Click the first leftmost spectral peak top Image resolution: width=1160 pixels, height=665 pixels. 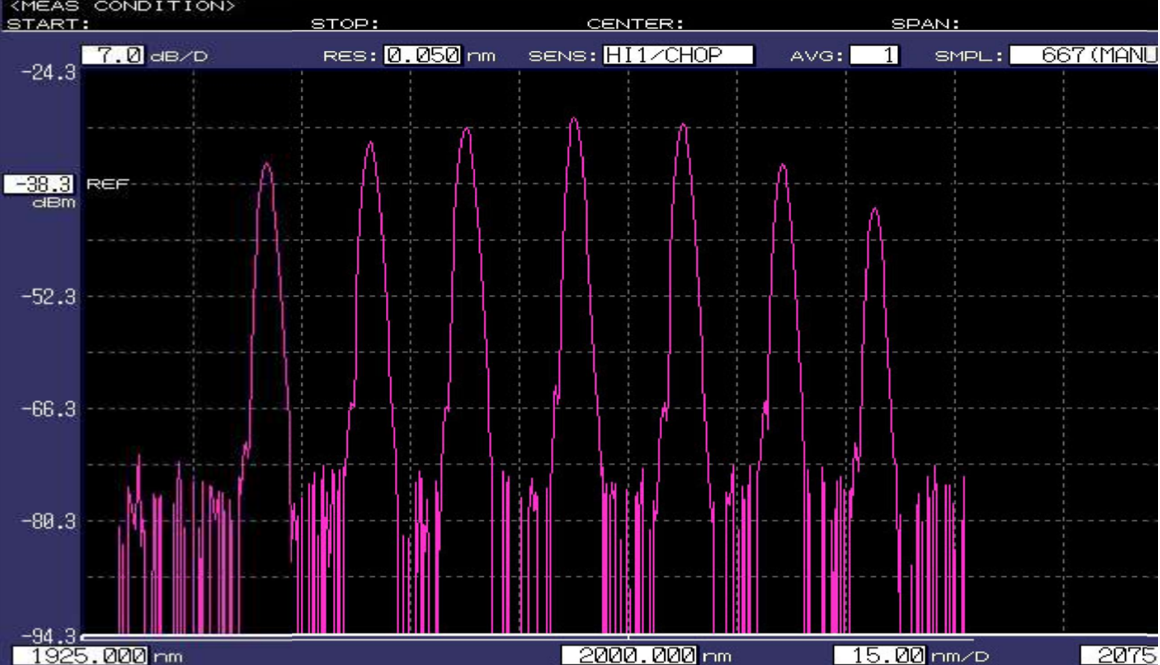pos(266,163)
